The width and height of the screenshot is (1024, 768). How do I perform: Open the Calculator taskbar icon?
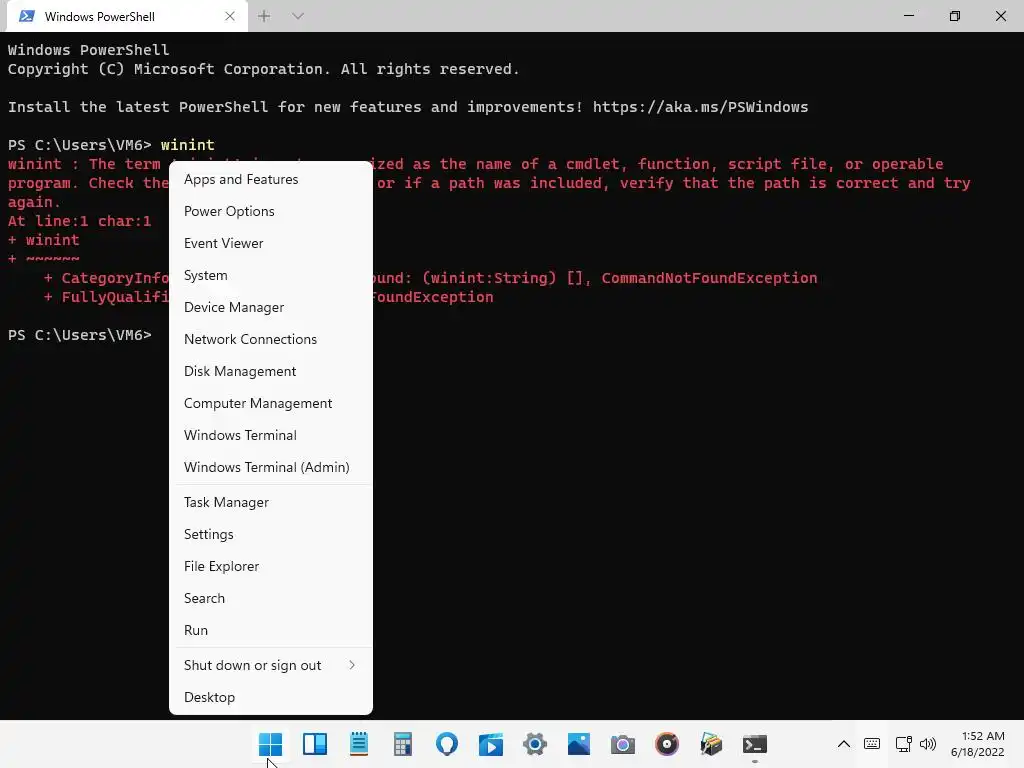tap(402, 744)
